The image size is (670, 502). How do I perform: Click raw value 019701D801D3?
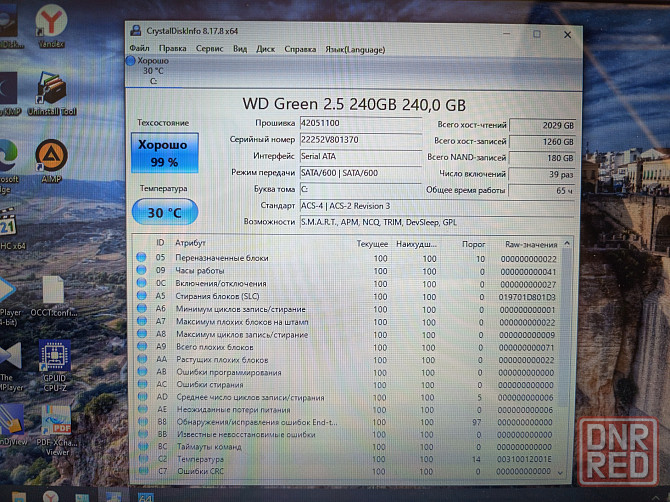pyautogui.click(x=527, y=297)
